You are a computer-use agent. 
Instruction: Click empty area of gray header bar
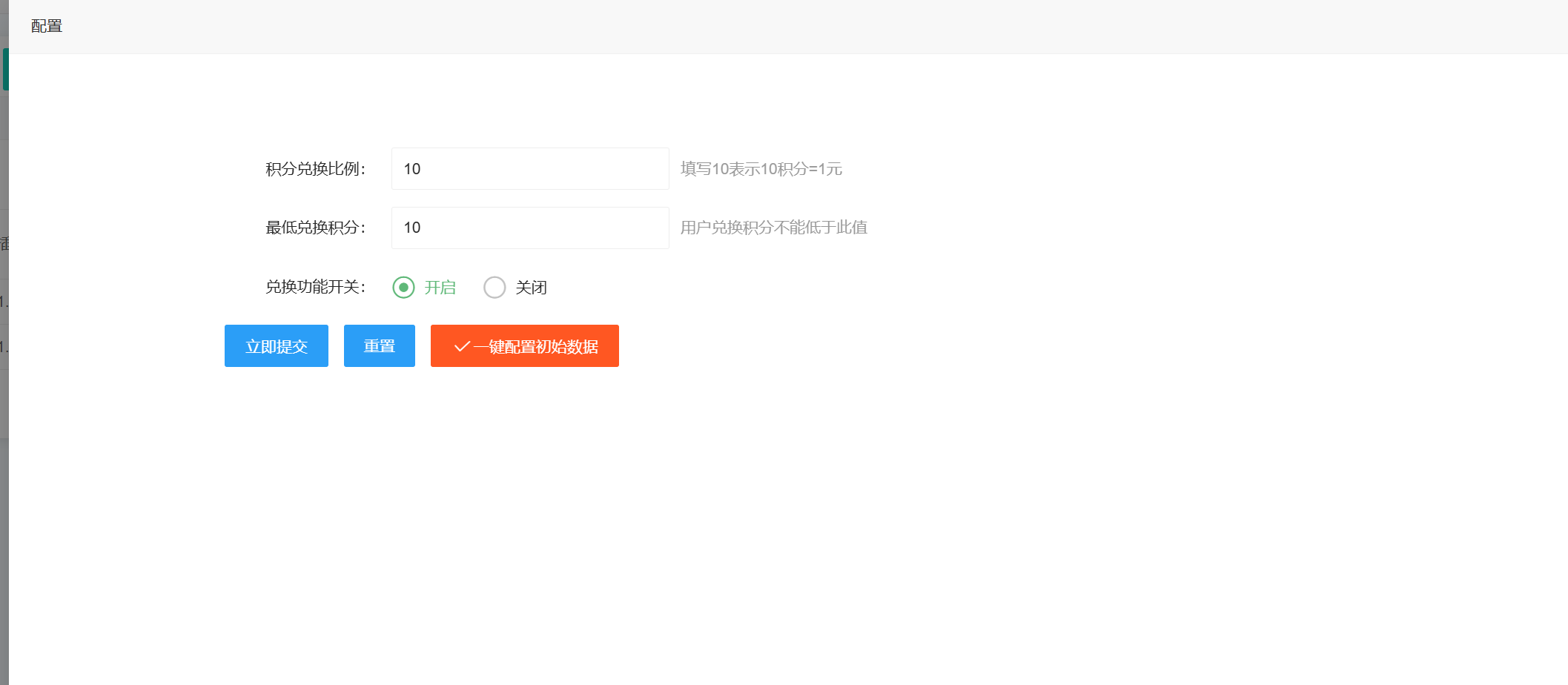(x=741, y=27)
